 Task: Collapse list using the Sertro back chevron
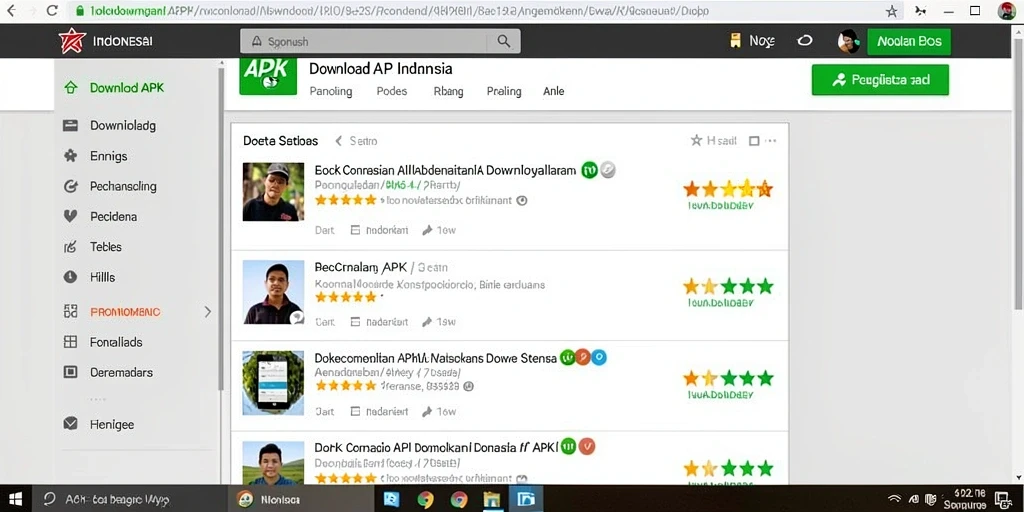338,140
